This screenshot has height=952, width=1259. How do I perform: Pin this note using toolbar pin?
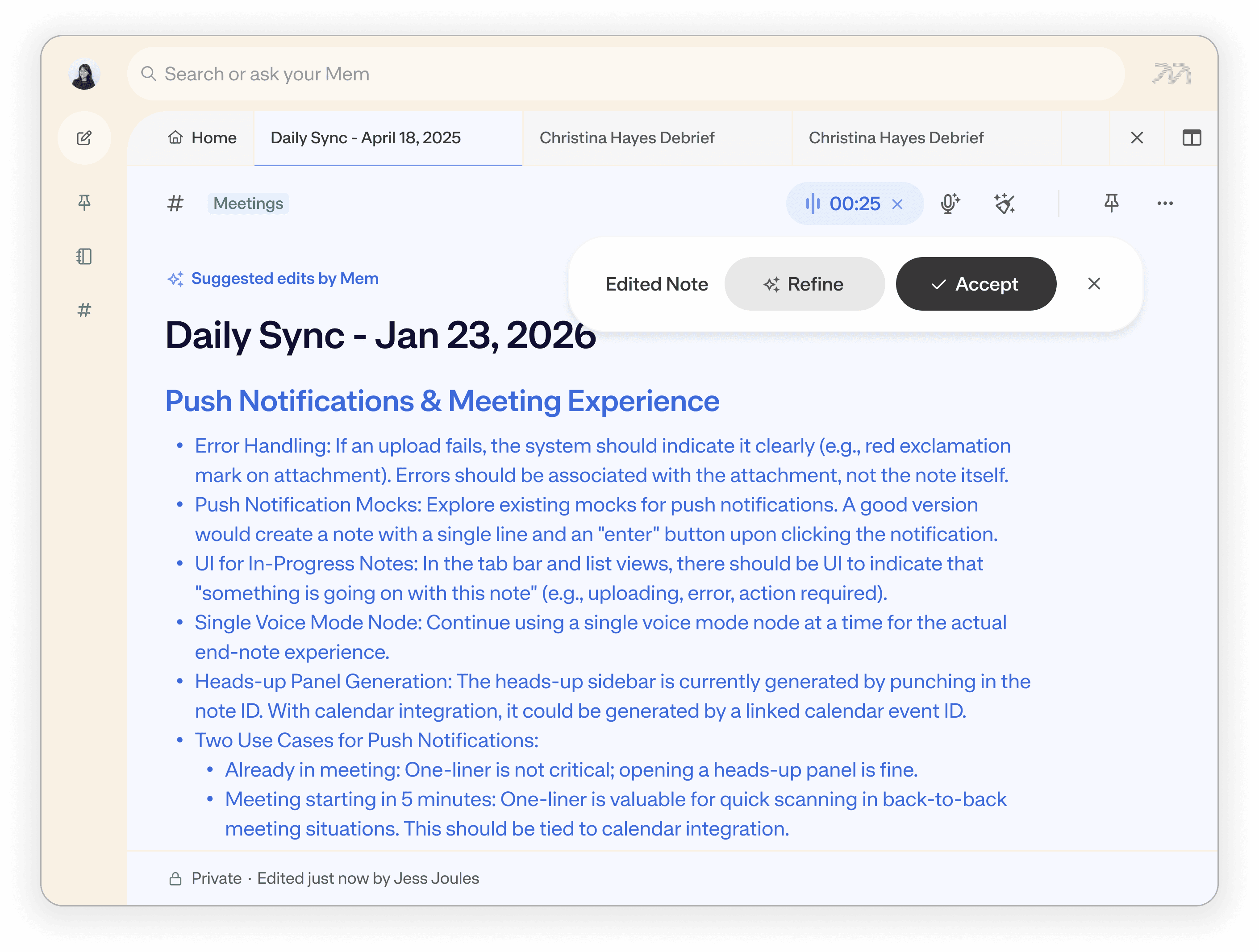(1111, 203)
